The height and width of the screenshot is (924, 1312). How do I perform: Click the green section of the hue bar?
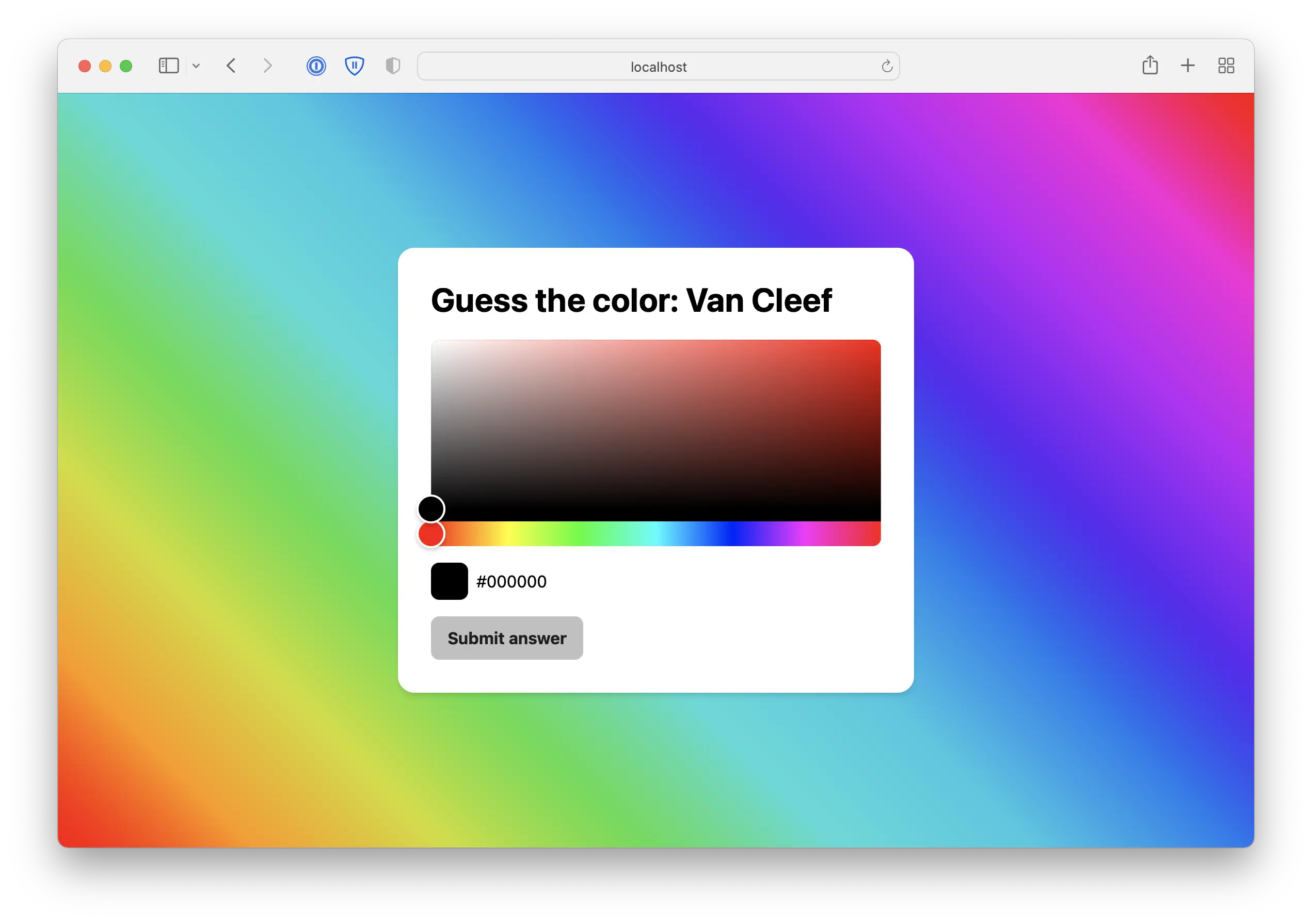pos(580,534)
